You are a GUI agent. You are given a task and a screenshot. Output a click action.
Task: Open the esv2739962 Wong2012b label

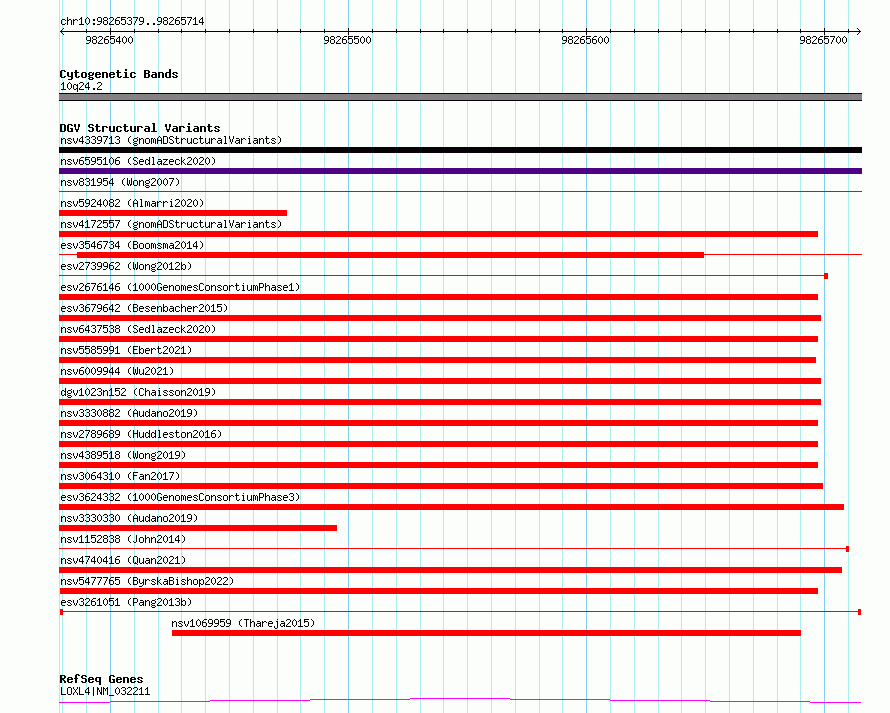126,266
